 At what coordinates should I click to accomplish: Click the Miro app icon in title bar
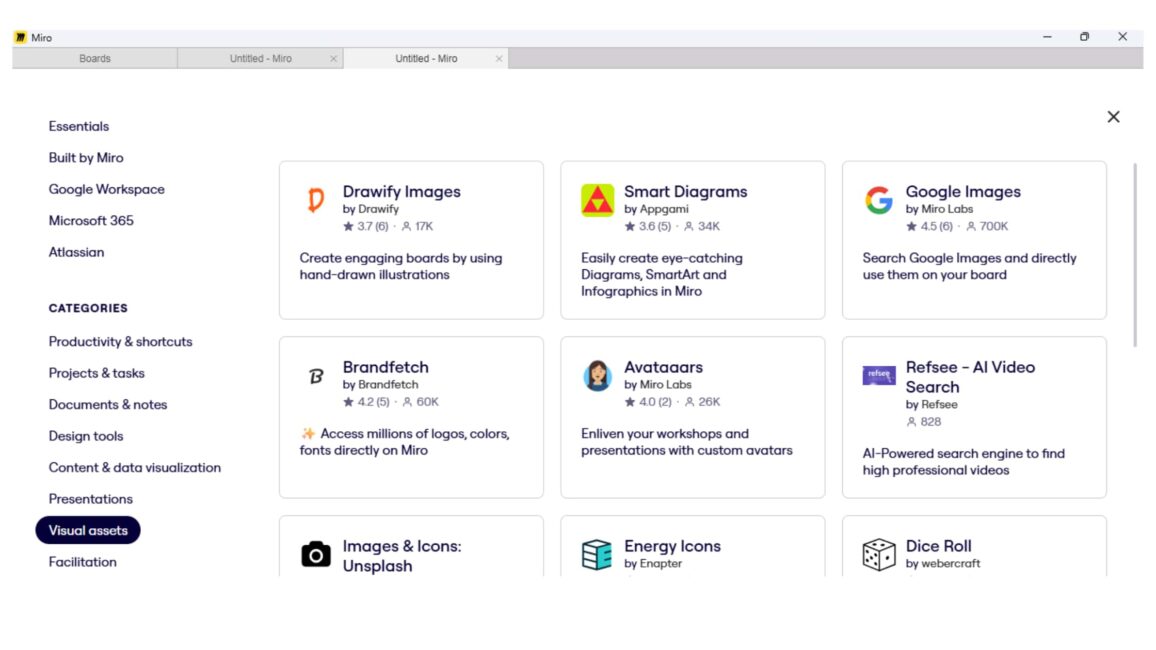[x=21, y=38]
